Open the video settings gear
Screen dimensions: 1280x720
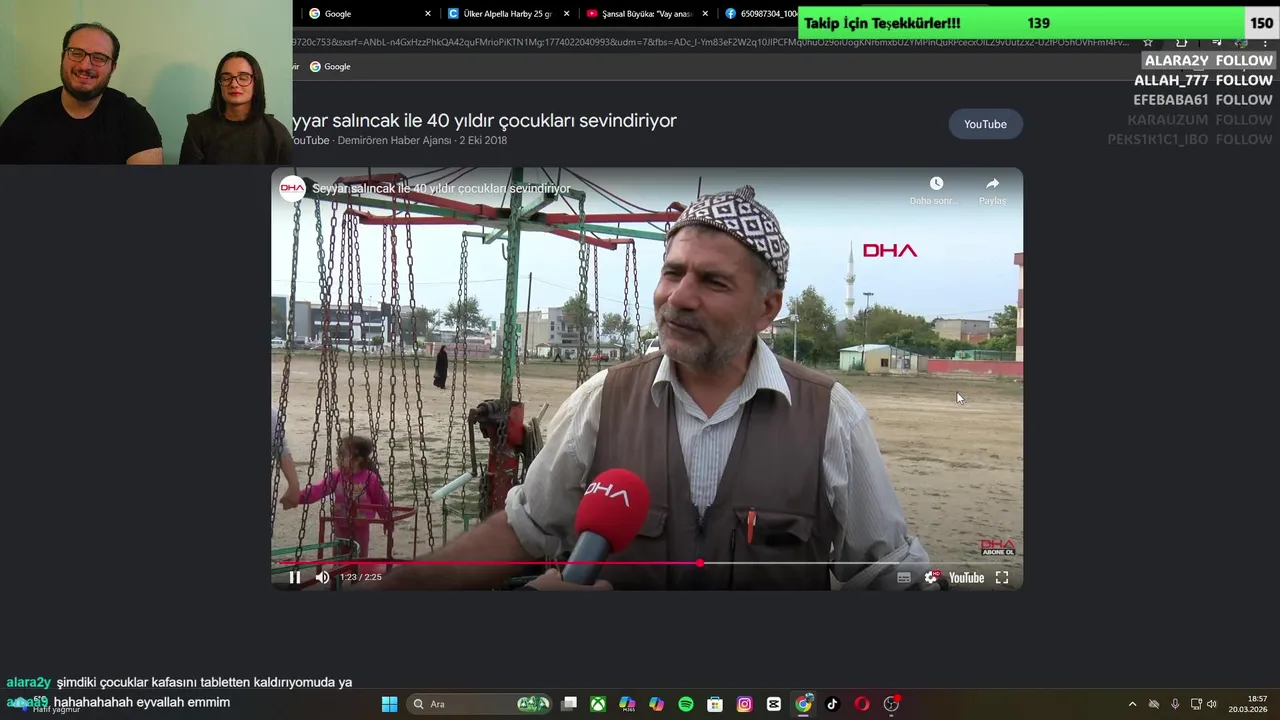[932, 578]
